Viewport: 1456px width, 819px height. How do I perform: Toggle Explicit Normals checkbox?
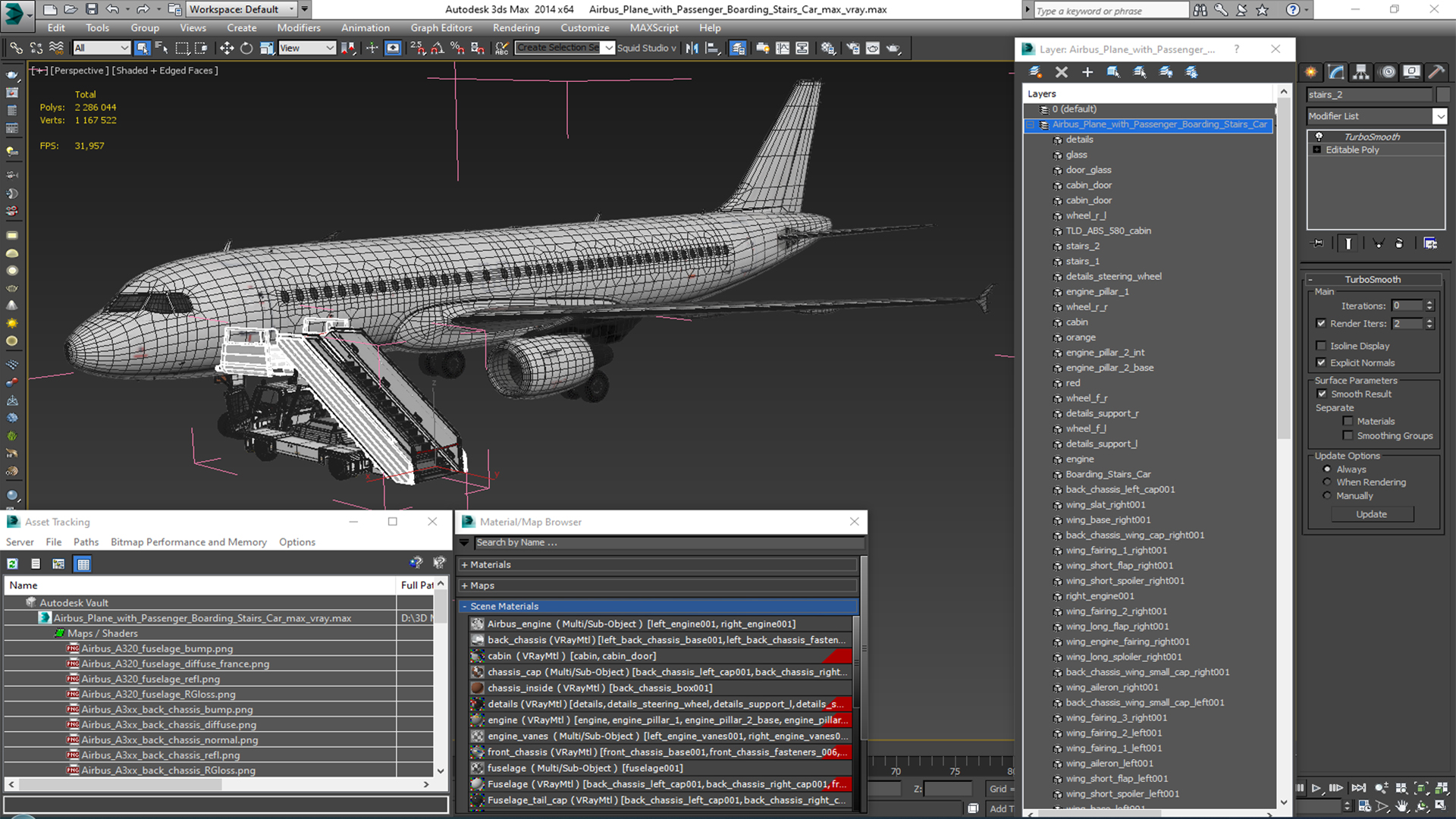coord(1321,362)
